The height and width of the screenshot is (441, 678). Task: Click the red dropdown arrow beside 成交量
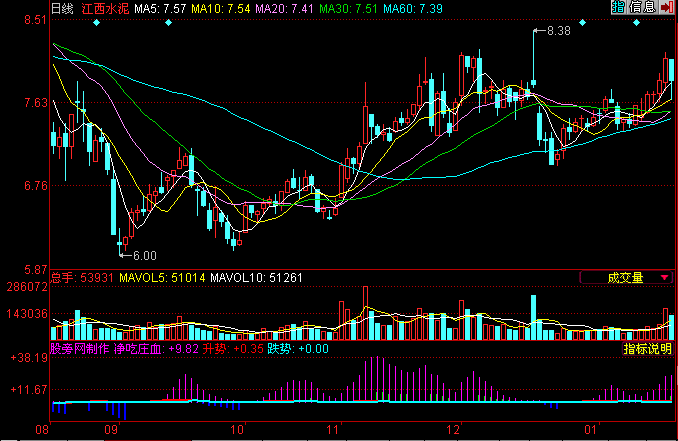(663, 277)
